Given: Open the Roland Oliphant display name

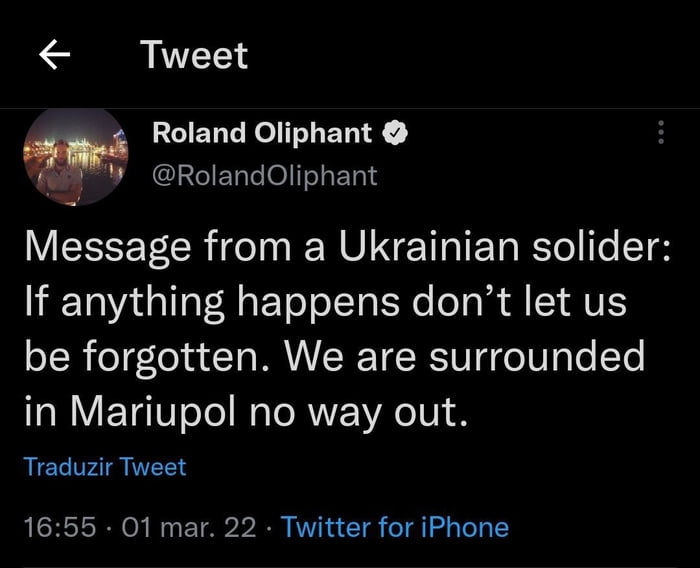Looking at the screenshot, I should (262, 133).
